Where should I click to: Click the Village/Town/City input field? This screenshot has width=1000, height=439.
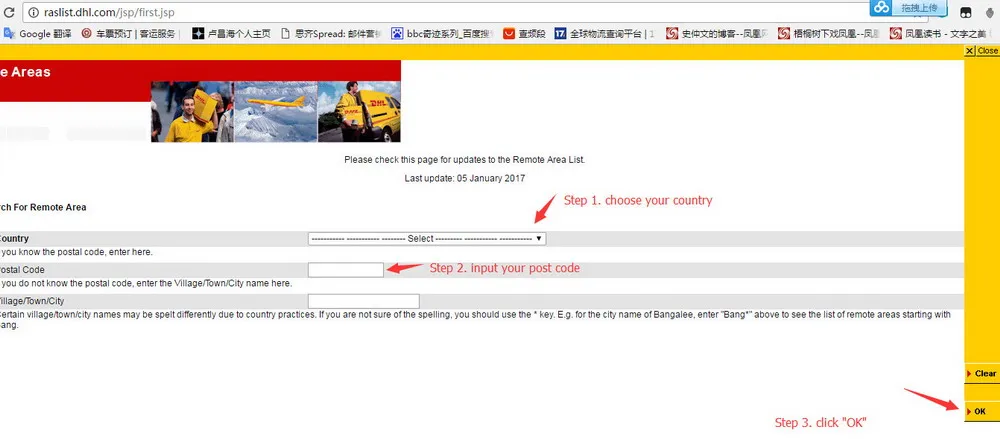364,301
